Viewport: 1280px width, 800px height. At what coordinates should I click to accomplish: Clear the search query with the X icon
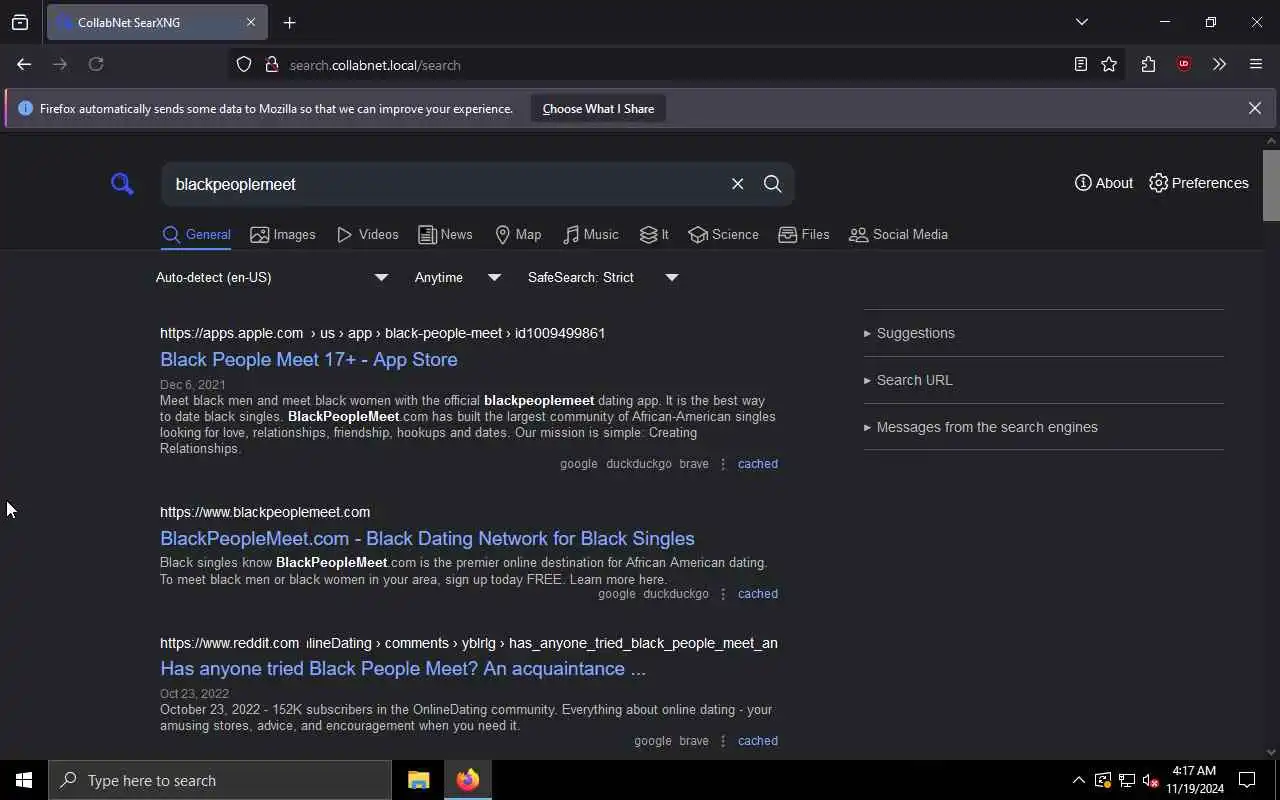tap(737, 184)
